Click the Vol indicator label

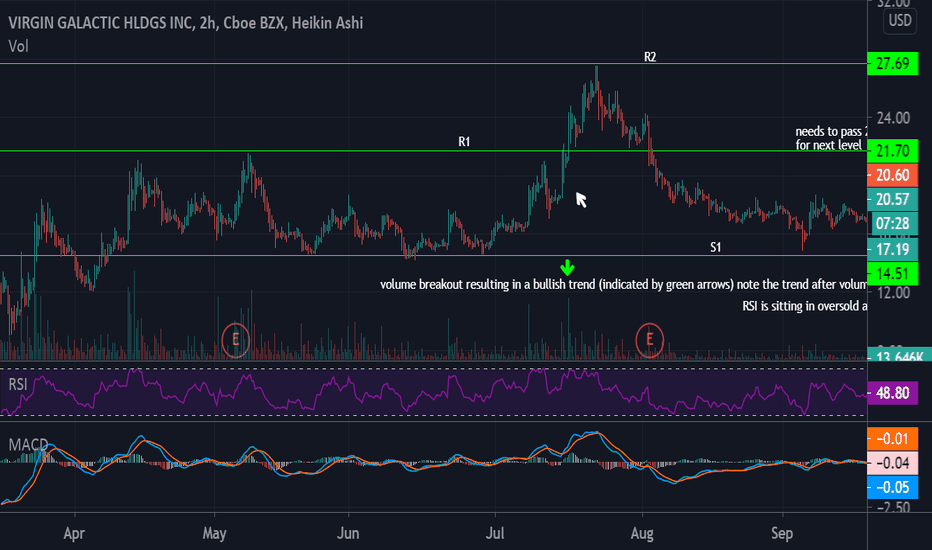tap(18, 46)
